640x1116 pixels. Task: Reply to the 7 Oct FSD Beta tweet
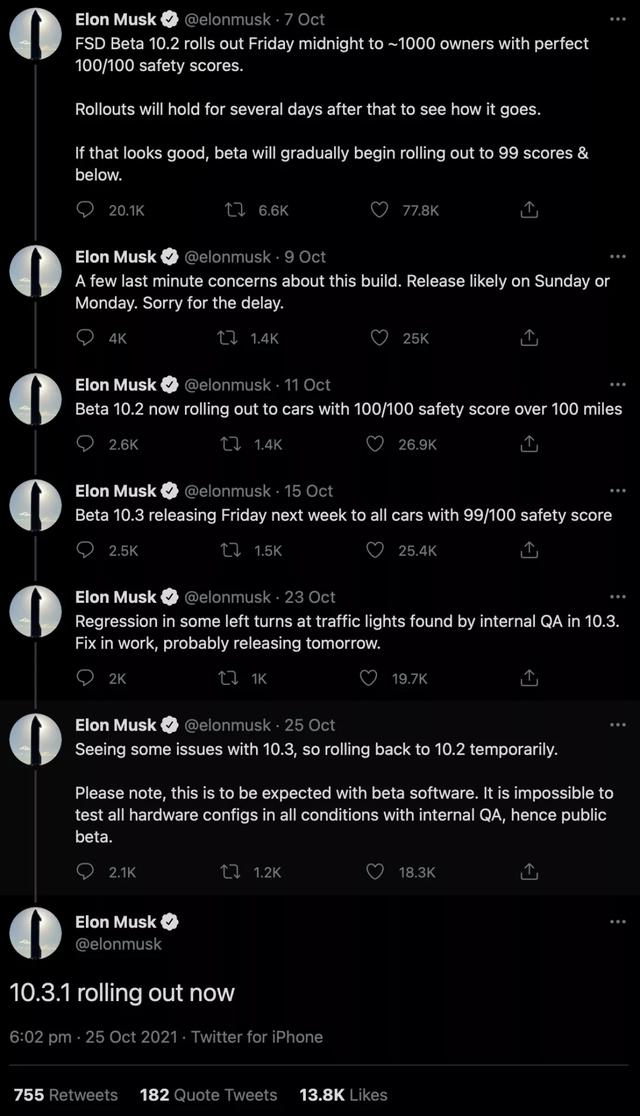click(86, 210)
